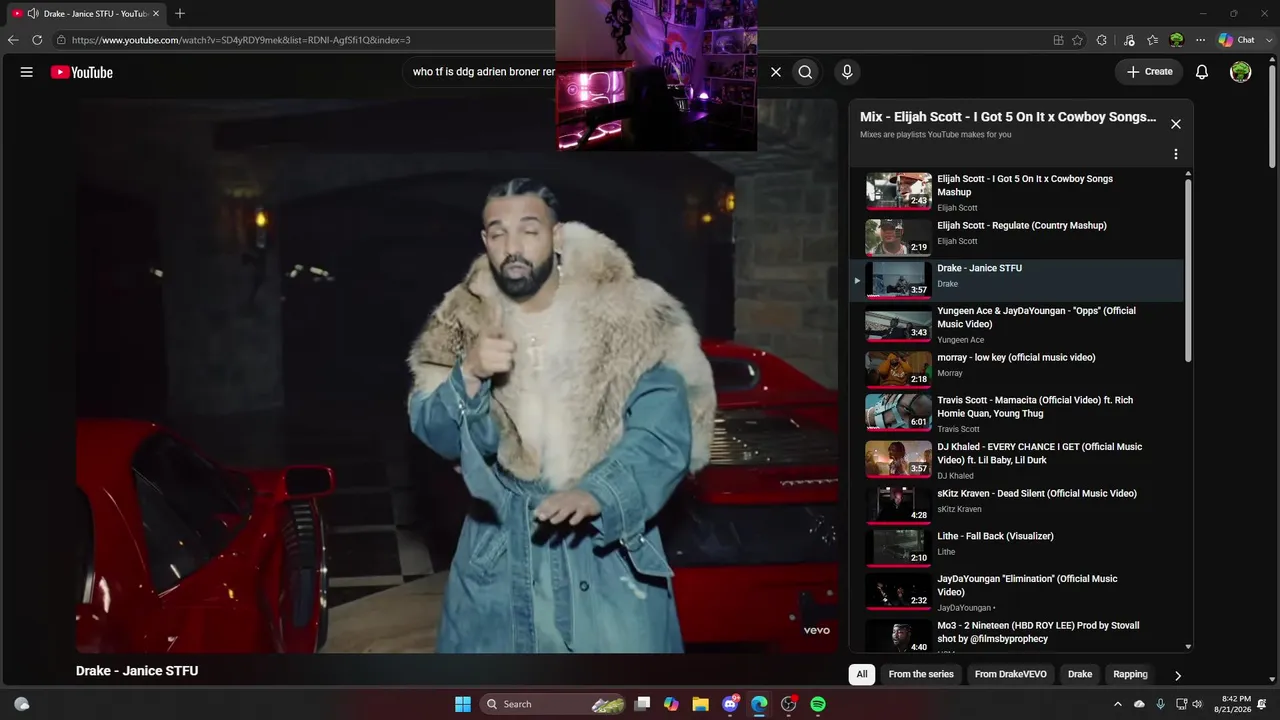1280x720 pixels.
Task: Open Spotify from the taskbar
Action: tap(818, 704)
